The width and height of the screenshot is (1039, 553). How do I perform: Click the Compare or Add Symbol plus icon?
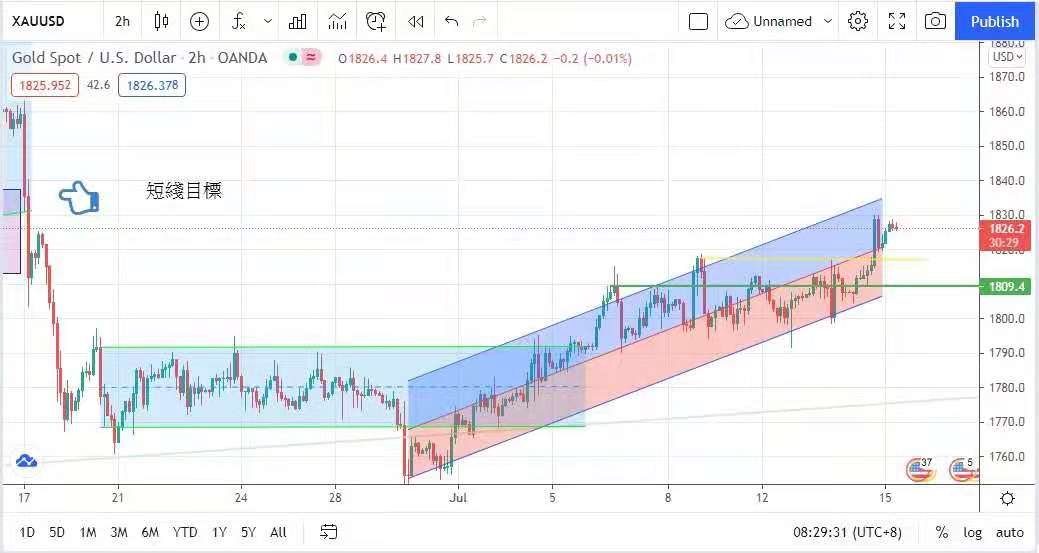click(x=199, y=21)
